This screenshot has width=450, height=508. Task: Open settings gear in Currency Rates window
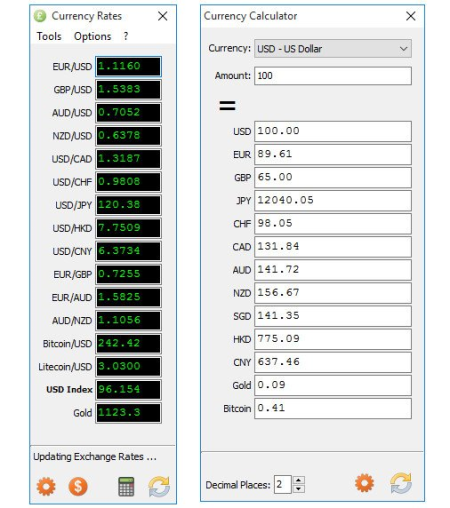(46, 486)
